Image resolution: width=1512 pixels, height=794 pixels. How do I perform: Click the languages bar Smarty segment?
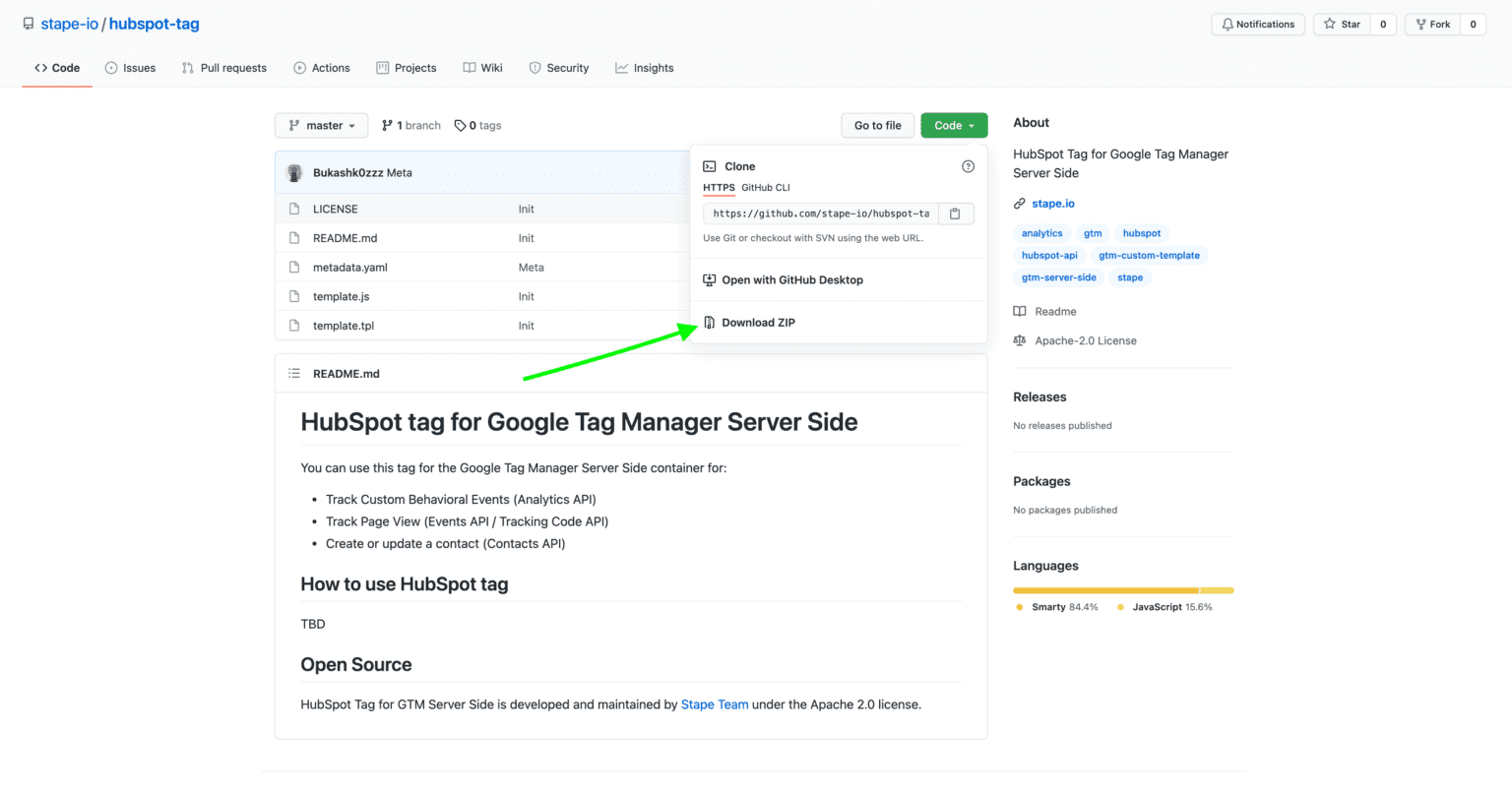(x=1105, y=590)
